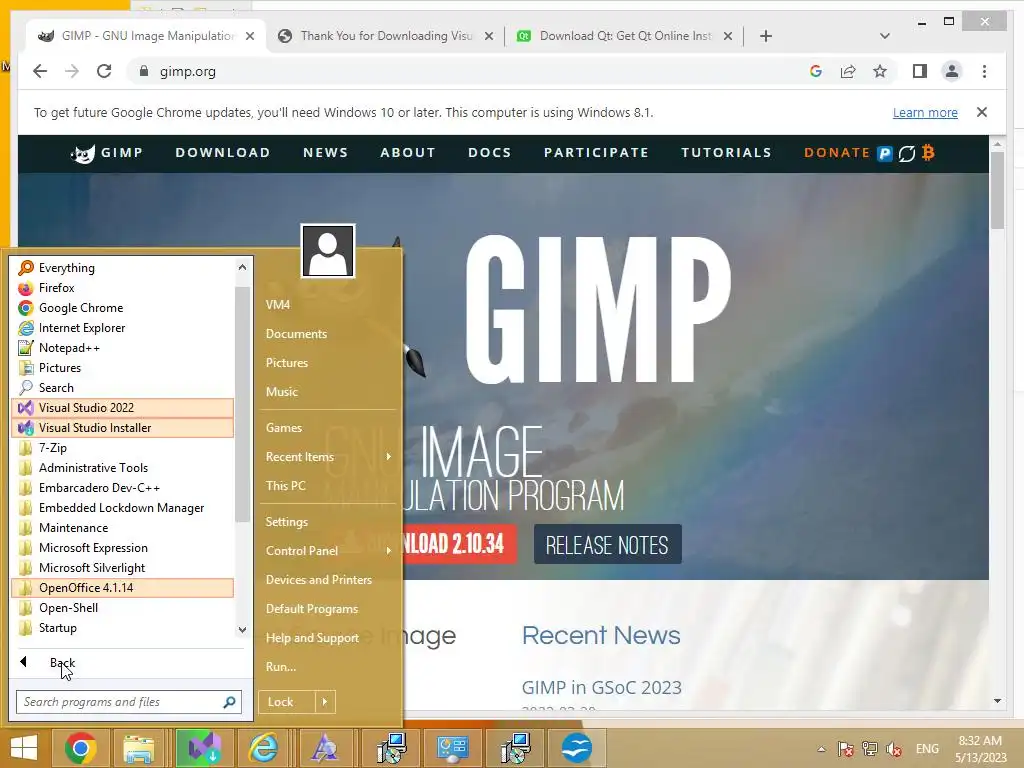The width and height of the screenshot is (1024, 768).
Task: Click the Chrome taskbar icon
Action: pyautogui.click(x=81, y=748)
